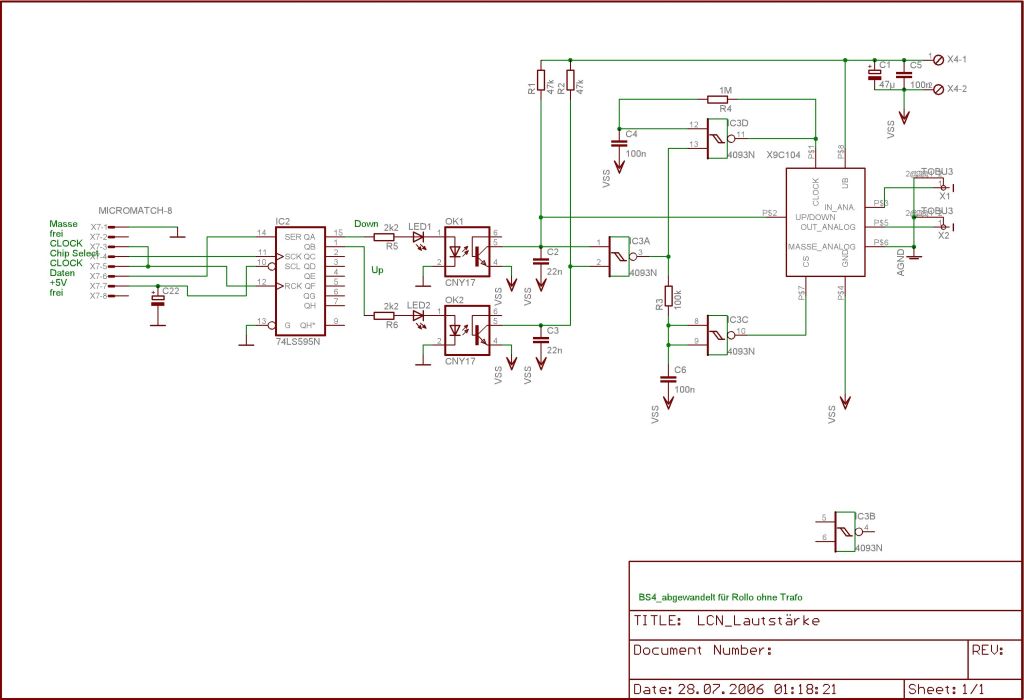Viewport: 1024px width, 700px height.
Task: Select the R4 1M resistor
Action: point(724,99)
